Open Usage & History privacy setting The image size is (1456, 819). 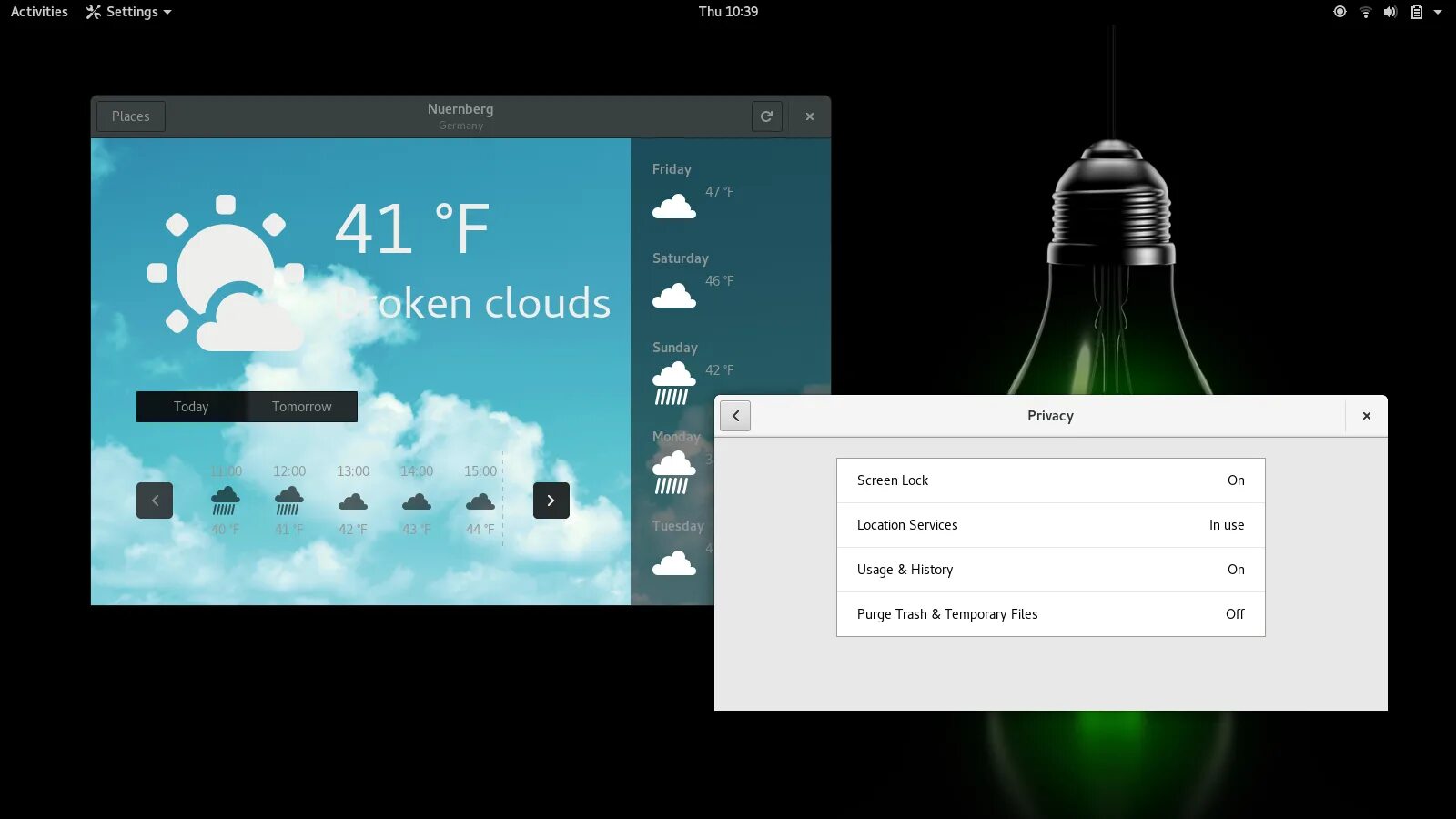coord(1051,570)
